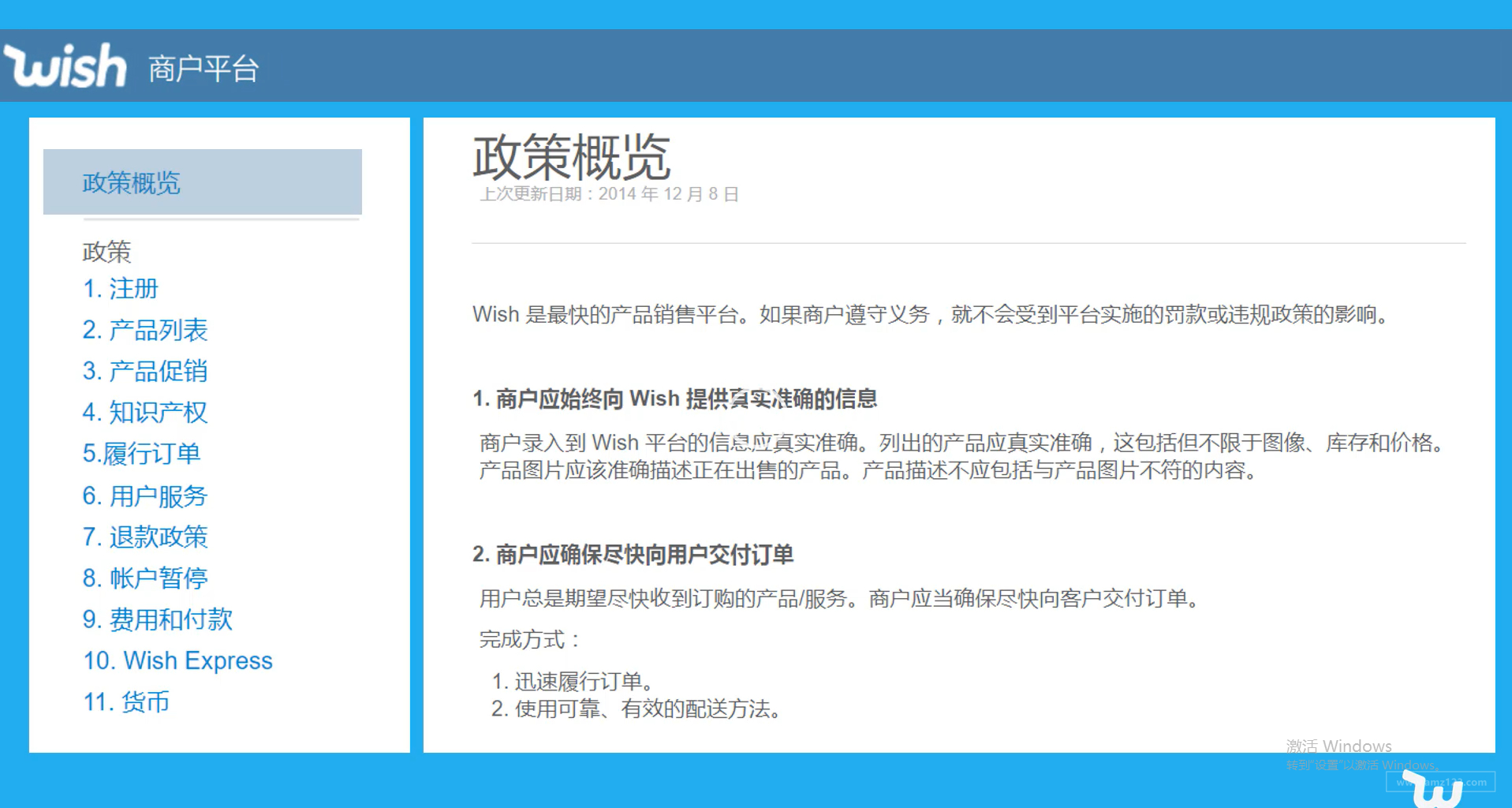Click heading 2. 商户应确保尽快向用户交付订单
Viewport: 1512px width, 808px height.
tap(633, 555)
